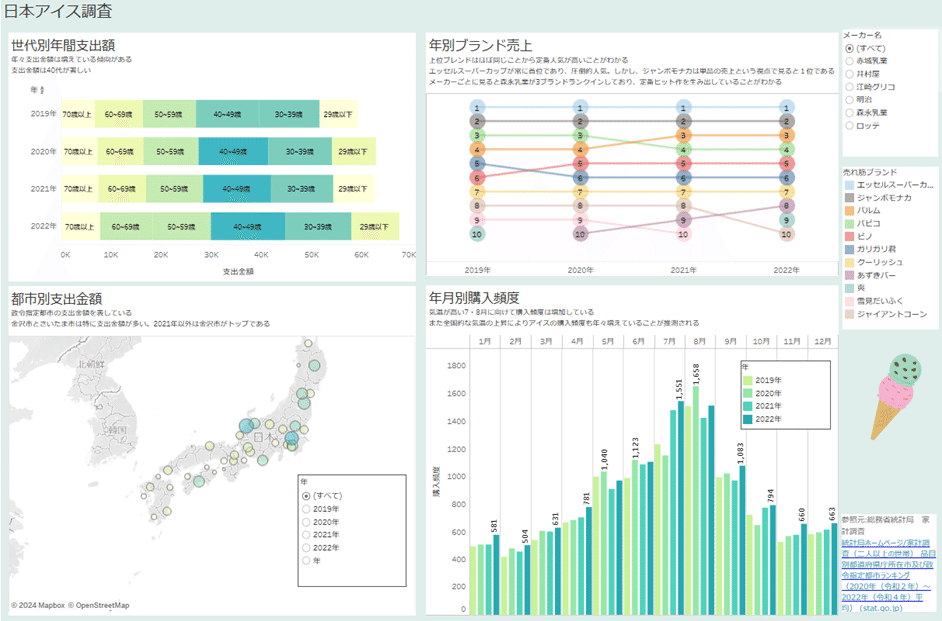Click the sort icon beside 年 header

[41, 91]
